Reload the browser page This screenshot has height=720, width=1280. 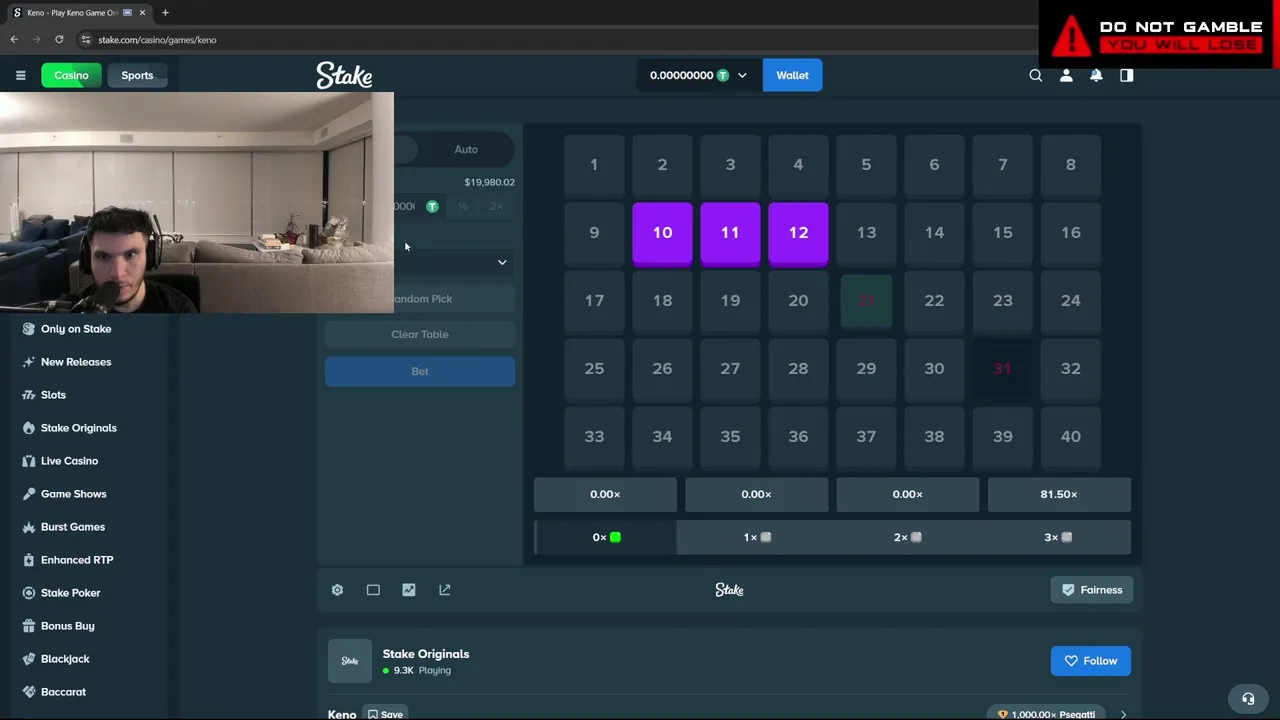(59, 40)
